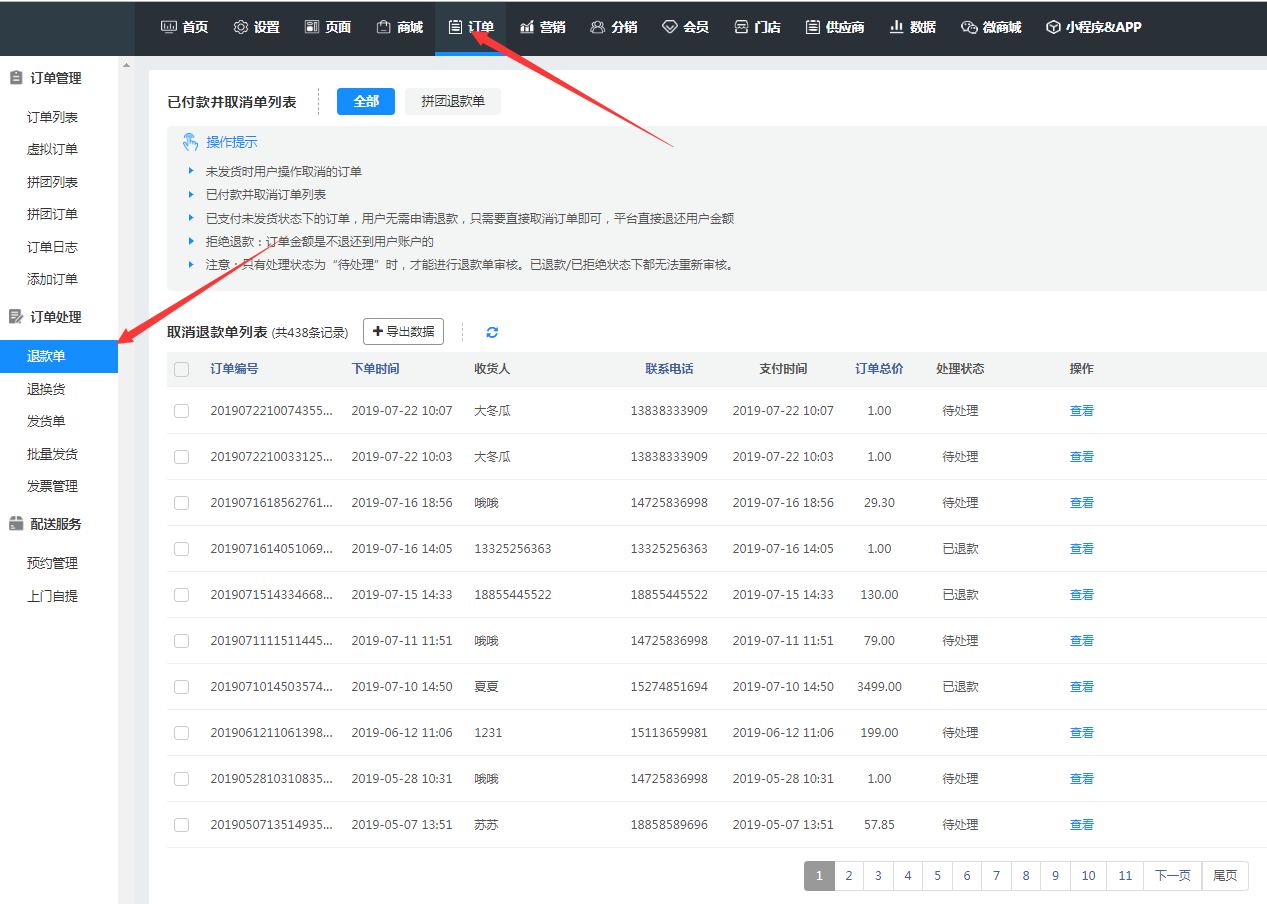
Task: Open settings via the gear icon
Action: click(241, 27)
